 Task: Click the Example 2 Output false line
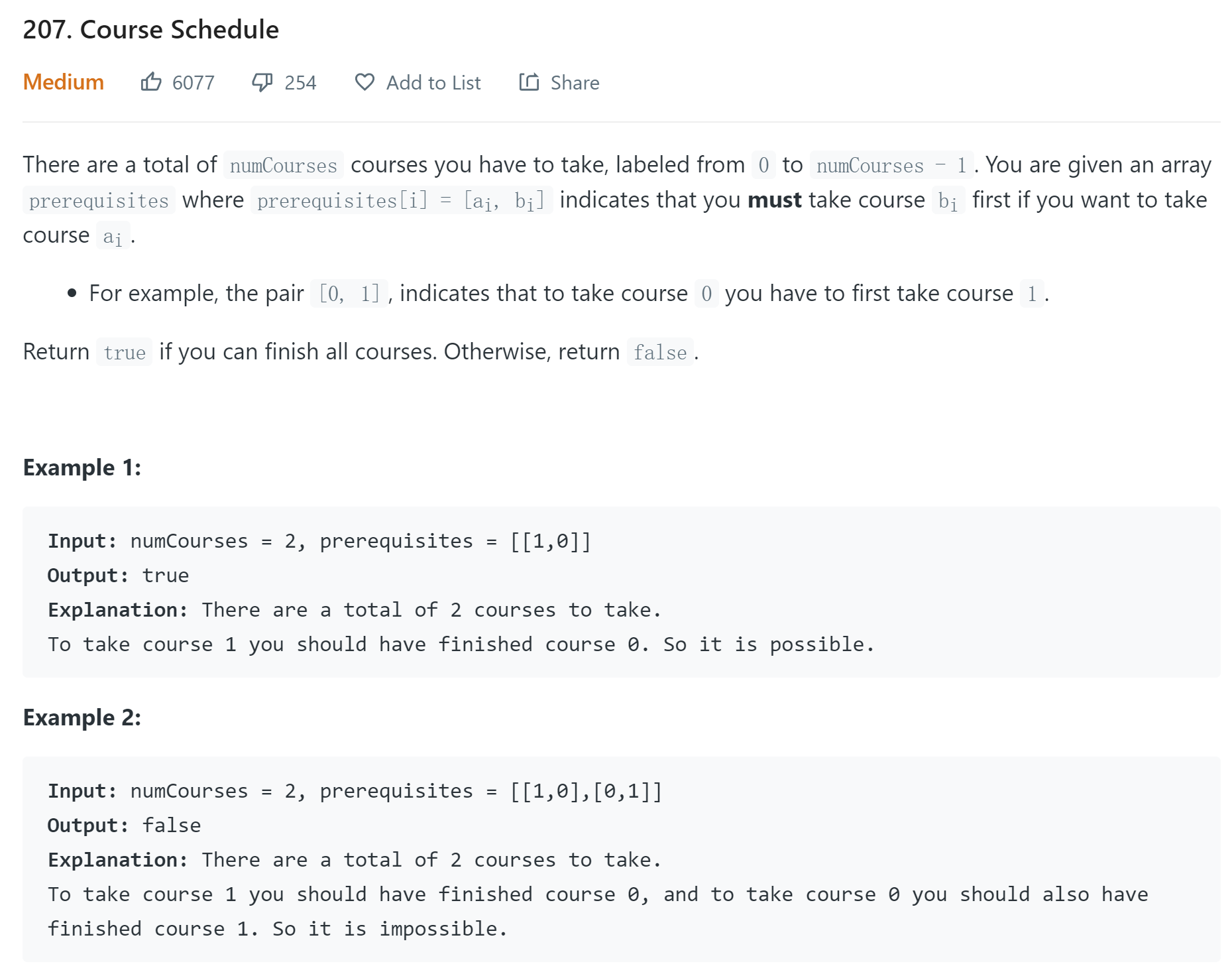(x=124, y=825)
